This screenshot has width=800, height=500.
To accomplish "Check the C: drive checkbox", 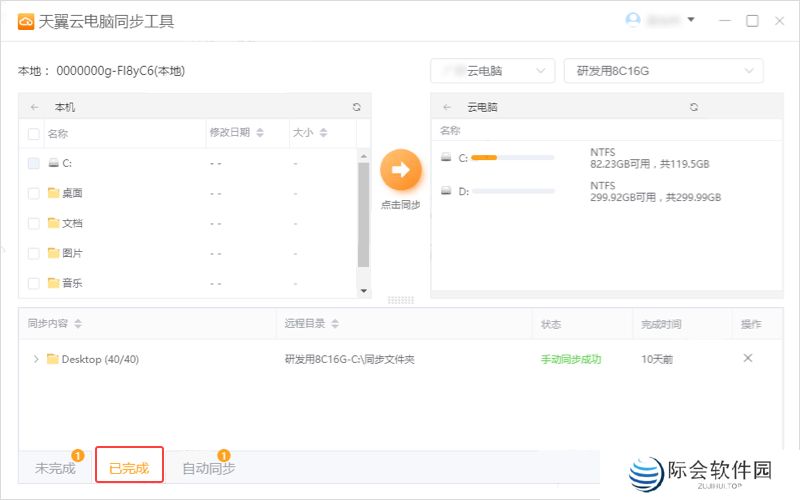I will click(x=34, y=163).
